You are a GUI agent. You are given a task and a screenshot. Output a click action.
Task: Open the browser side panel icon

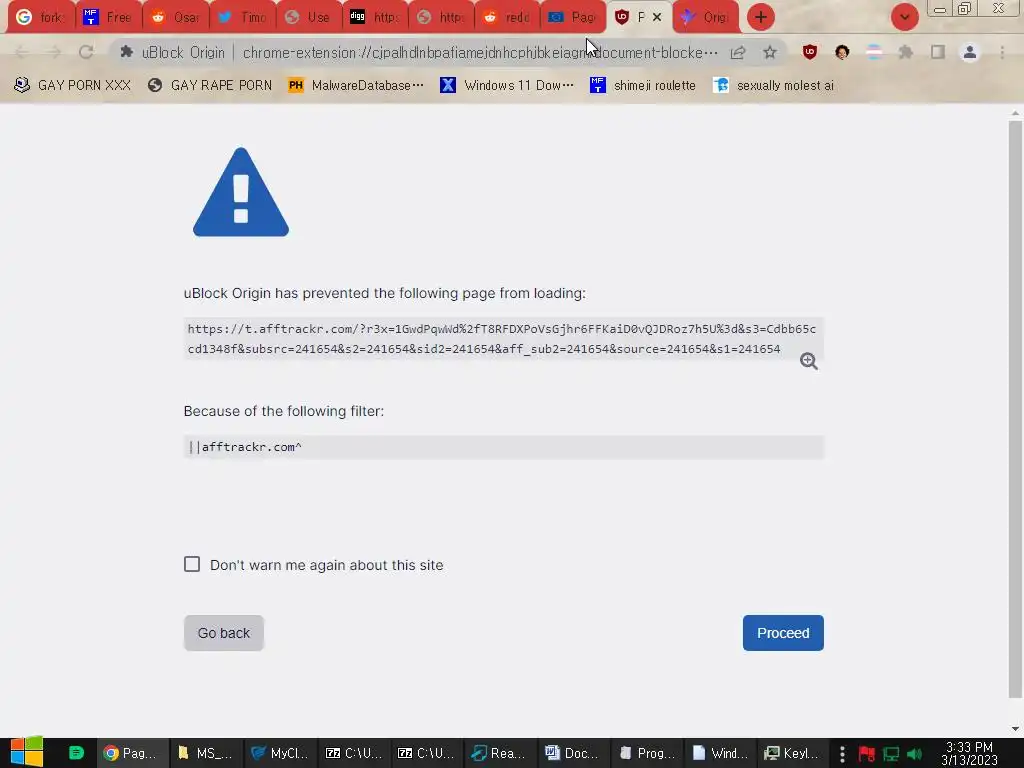(x=938, y=52)
